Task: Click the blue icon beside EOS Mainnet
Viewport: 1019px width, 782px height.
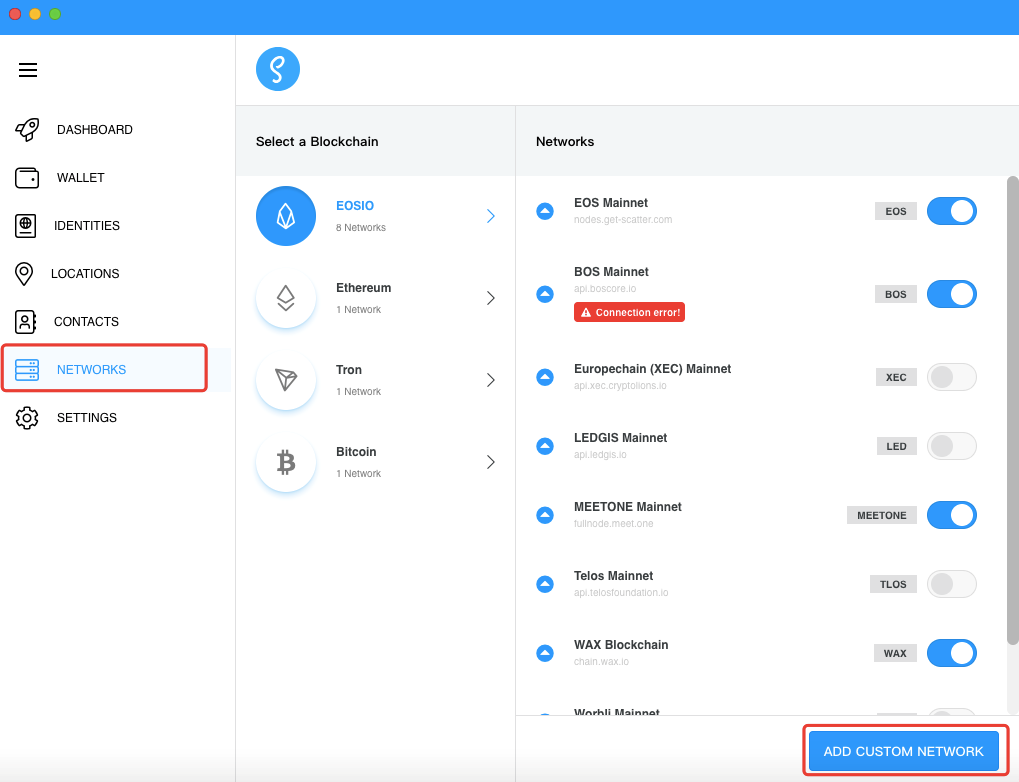Action: 545,211
